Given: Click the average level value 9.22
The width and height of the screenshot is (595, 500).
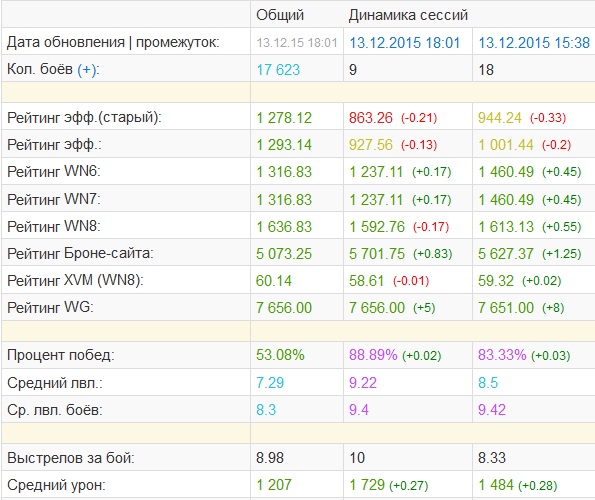Looking at the screenshot, I should [363, 383].
